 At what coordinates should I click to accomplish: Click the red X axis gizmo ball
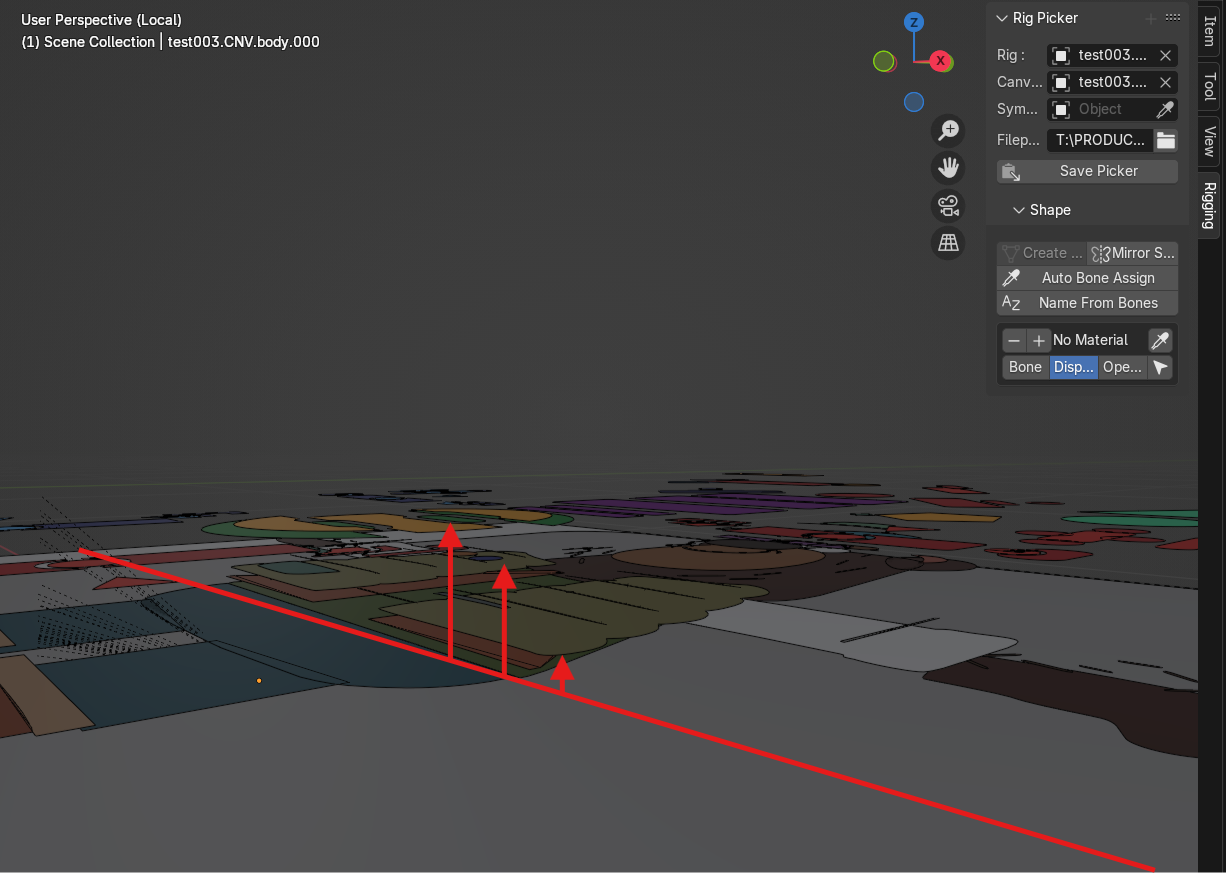coord(940,61)
